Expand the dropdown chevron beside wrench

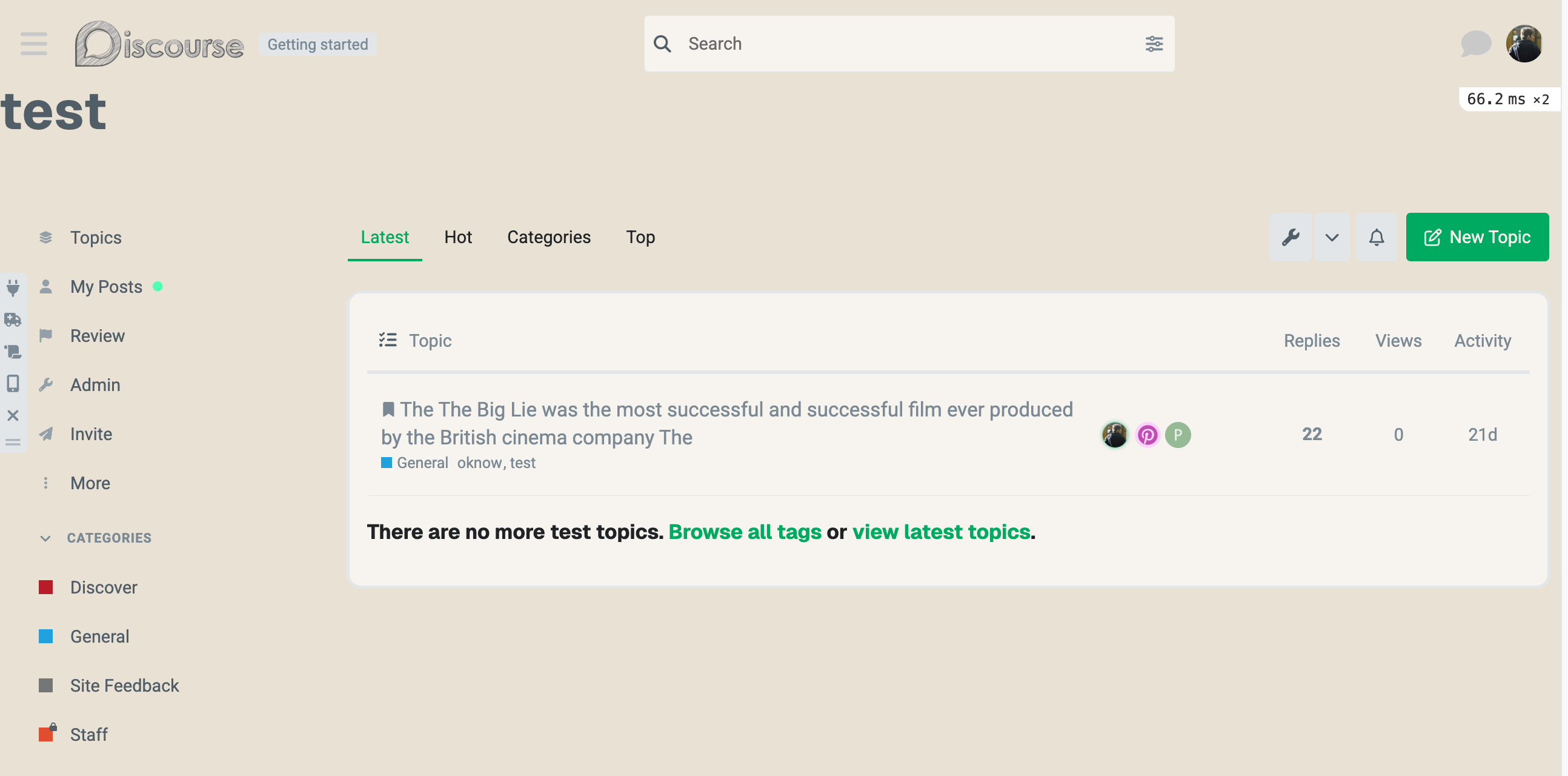coord(1332,237)
